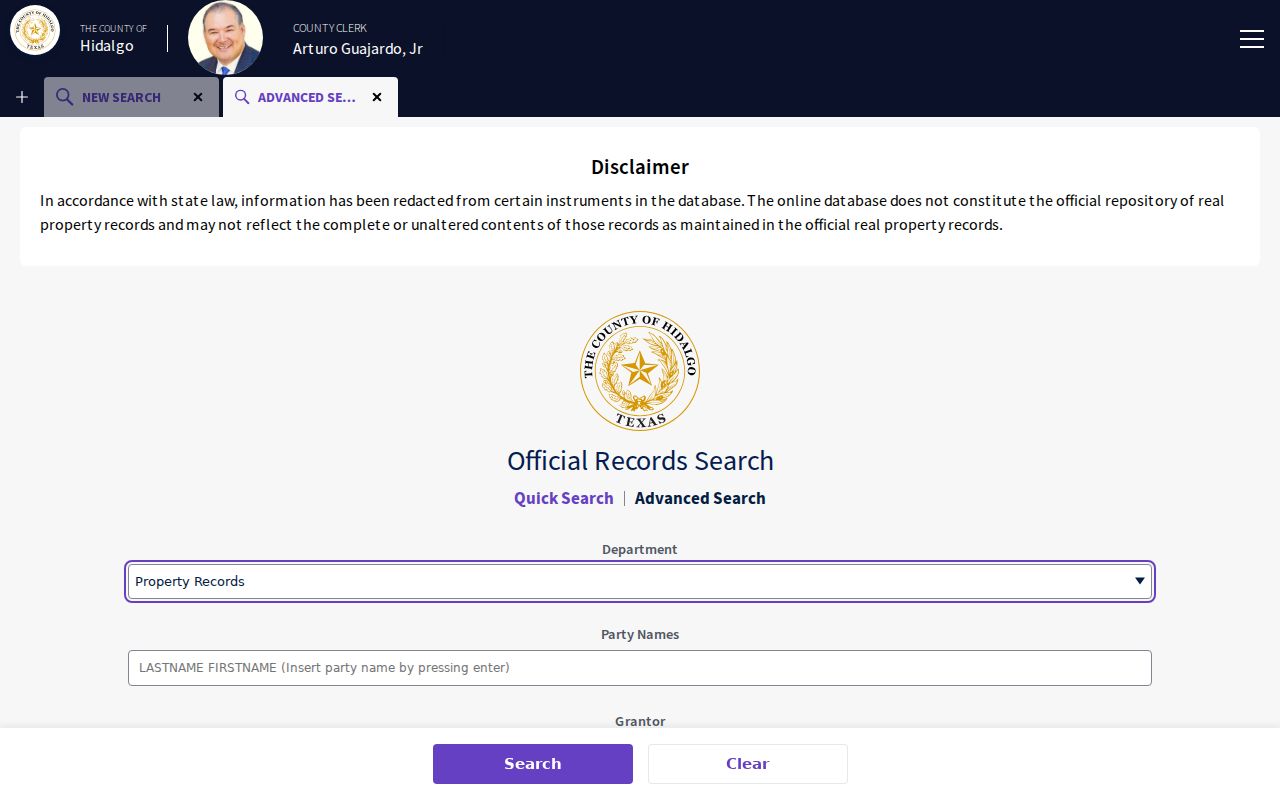Screen dimensions: 1280x800
Task: Click the Hidalgo County seal in header
Action: coord(35,30)
